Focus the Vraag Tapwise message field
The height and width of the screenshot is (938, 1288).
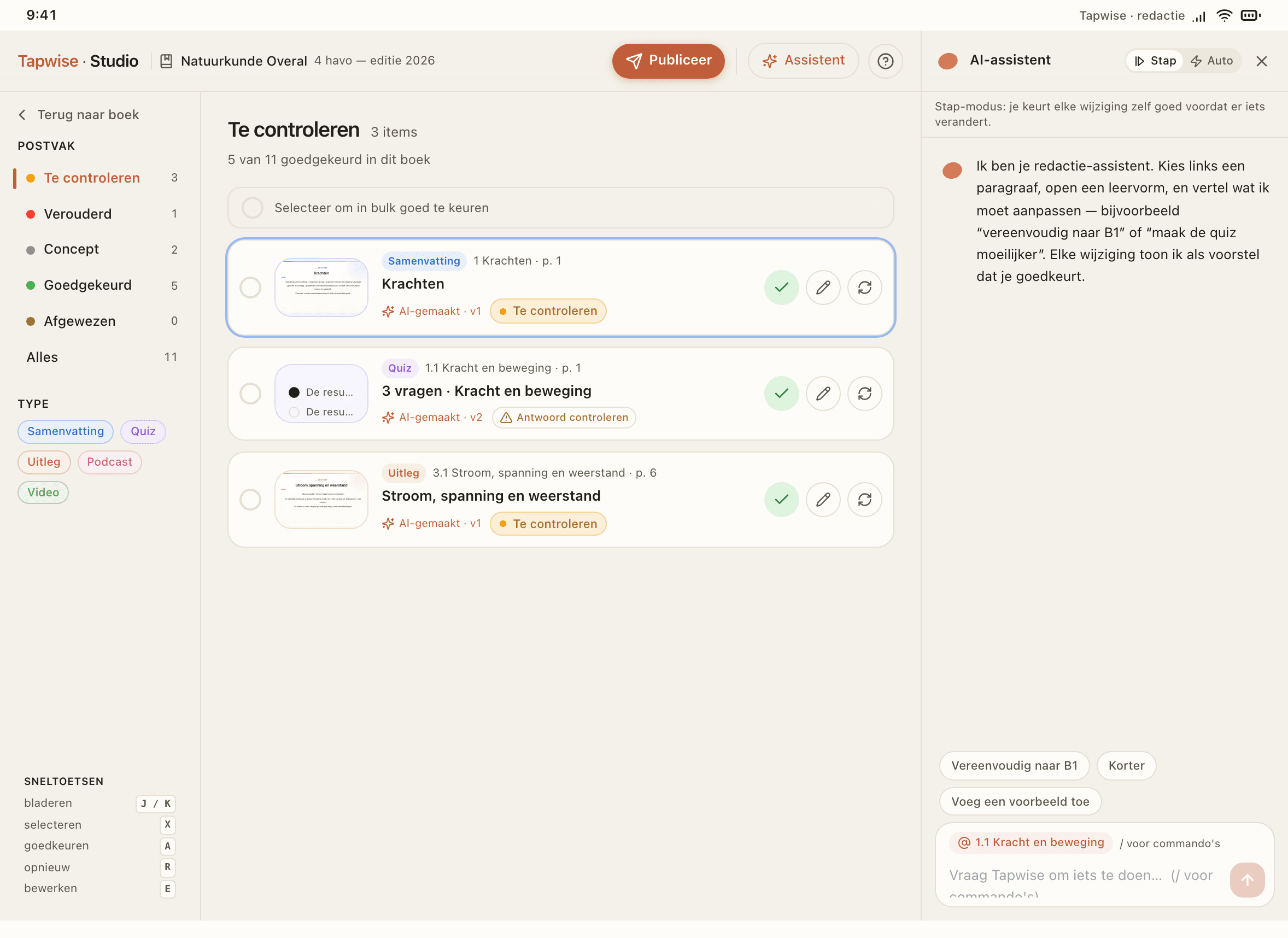coord(1085,879)
